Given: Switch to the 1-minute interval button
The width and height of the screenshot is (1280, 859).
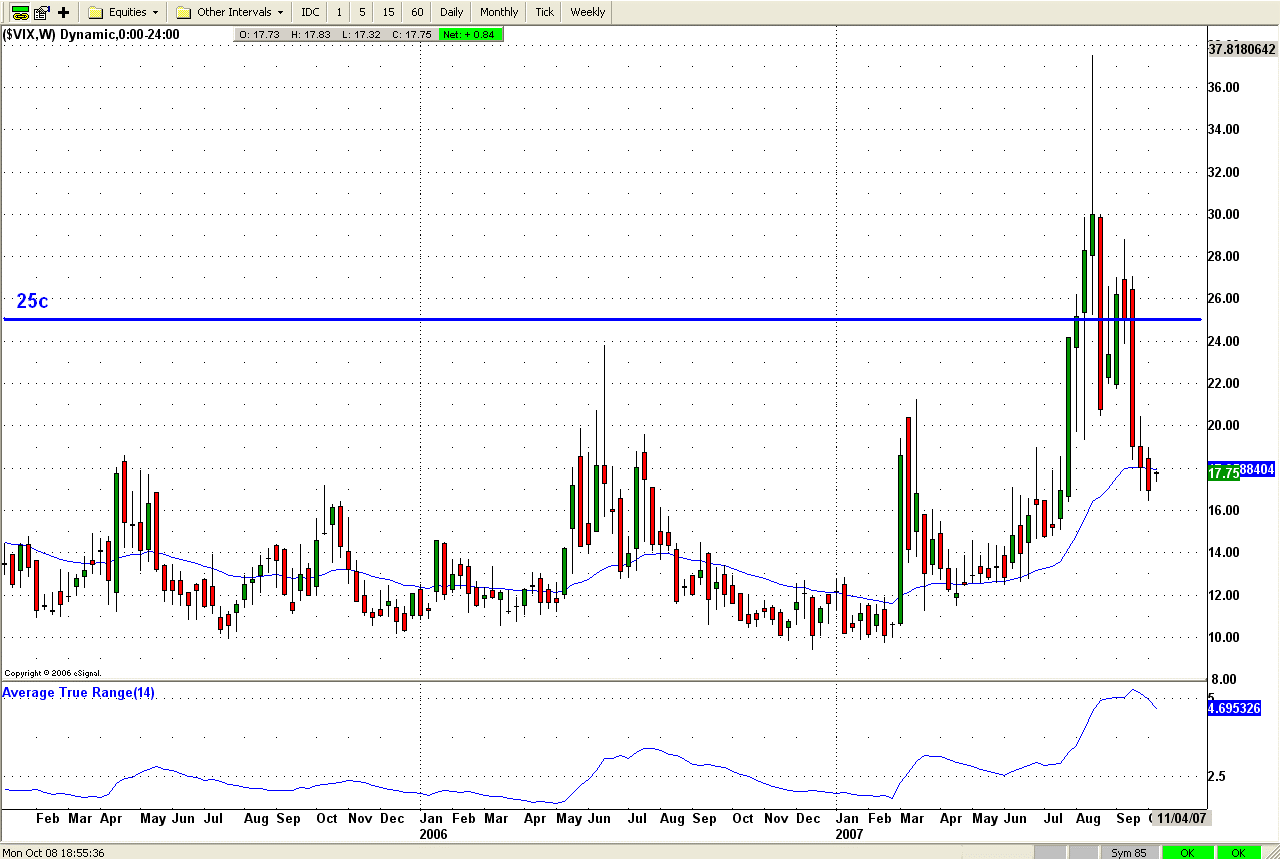Looking at the screenshot, I should point(339,12).
